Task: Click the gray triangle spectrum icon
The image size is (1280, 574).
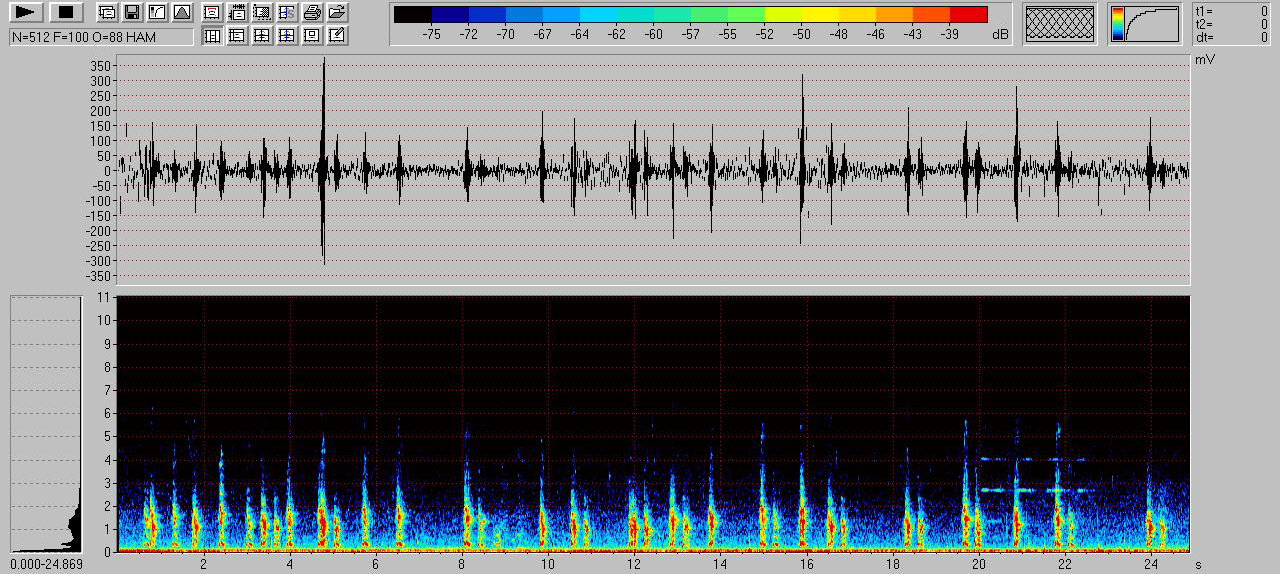Action: pos(181,13)
